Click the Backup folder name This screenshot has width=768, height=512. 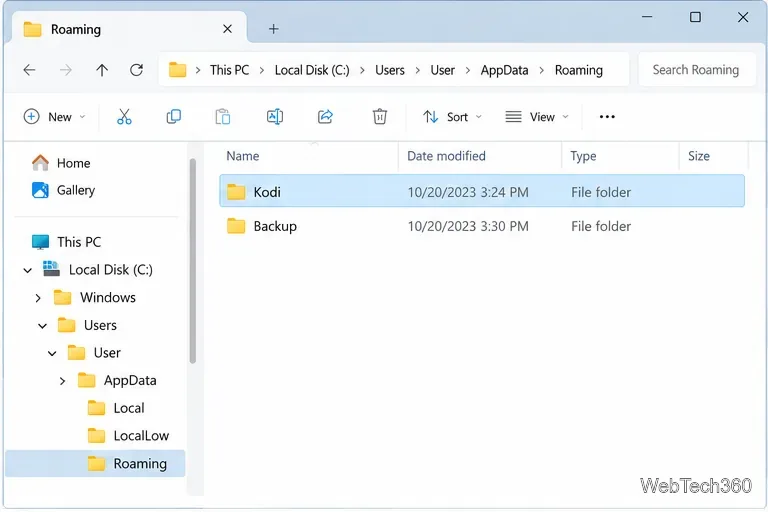(x=275, y=226)
